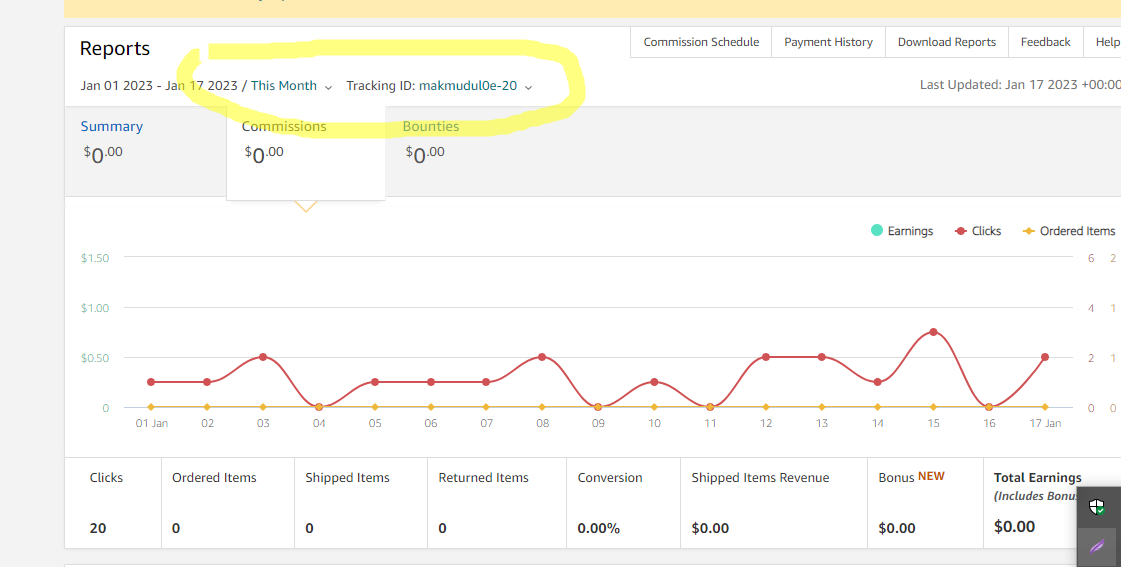Click the orange Ordered Items legend marker
Viewport: 1121px width, 567px height.
tap(1029, 231)
